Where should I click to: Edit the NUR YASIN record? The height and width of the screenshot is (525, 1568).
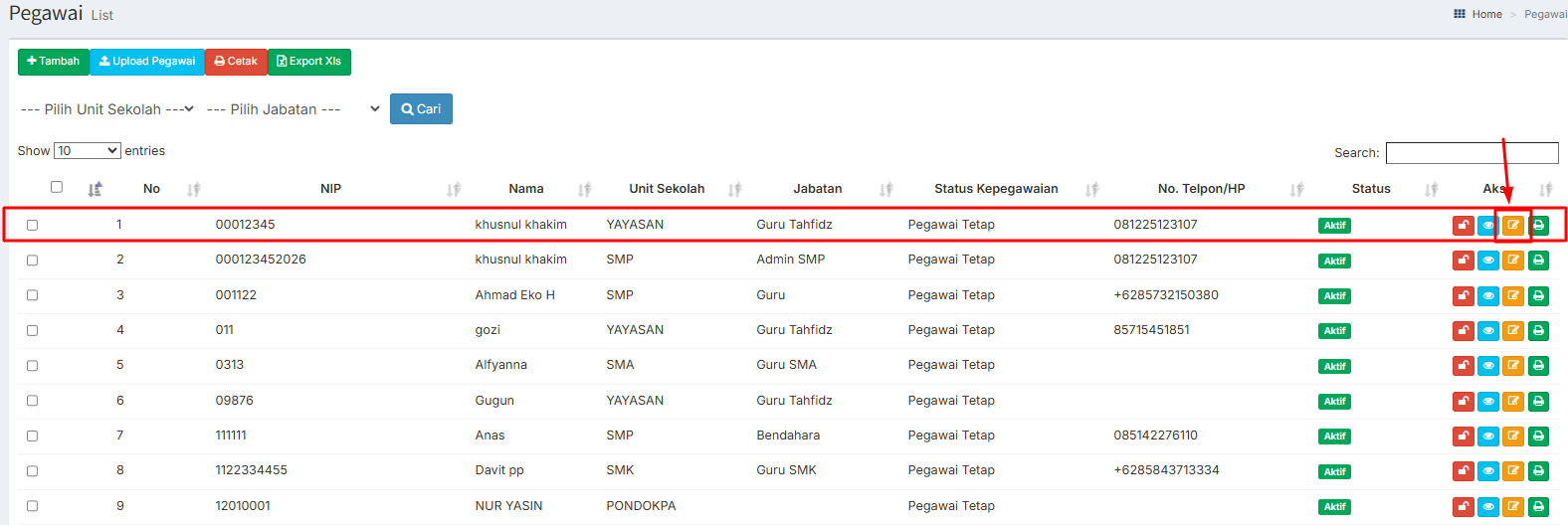tap(1513, 506)
